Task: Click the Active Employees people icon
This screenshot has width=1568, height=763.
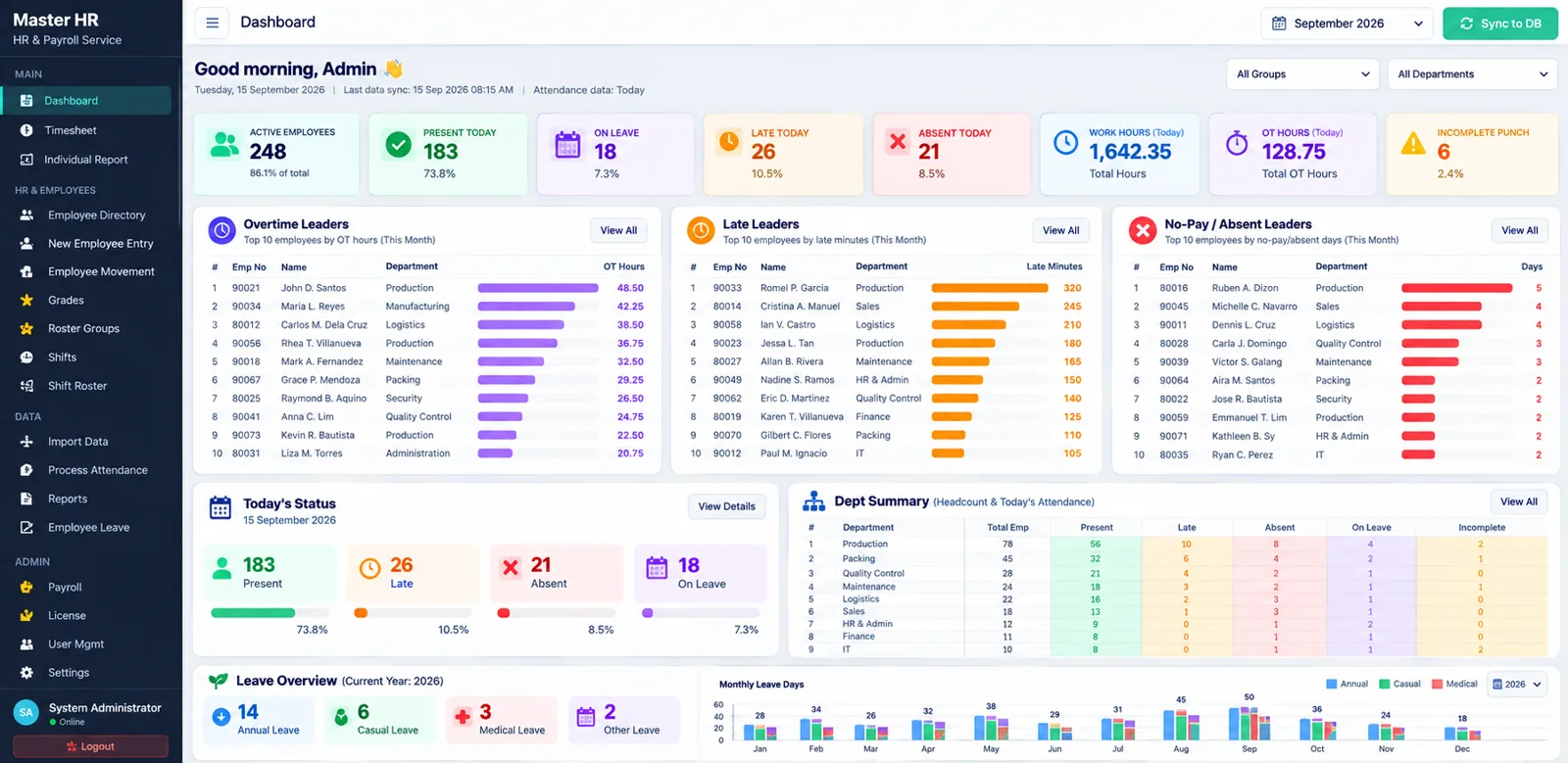Action: [225, 144]
